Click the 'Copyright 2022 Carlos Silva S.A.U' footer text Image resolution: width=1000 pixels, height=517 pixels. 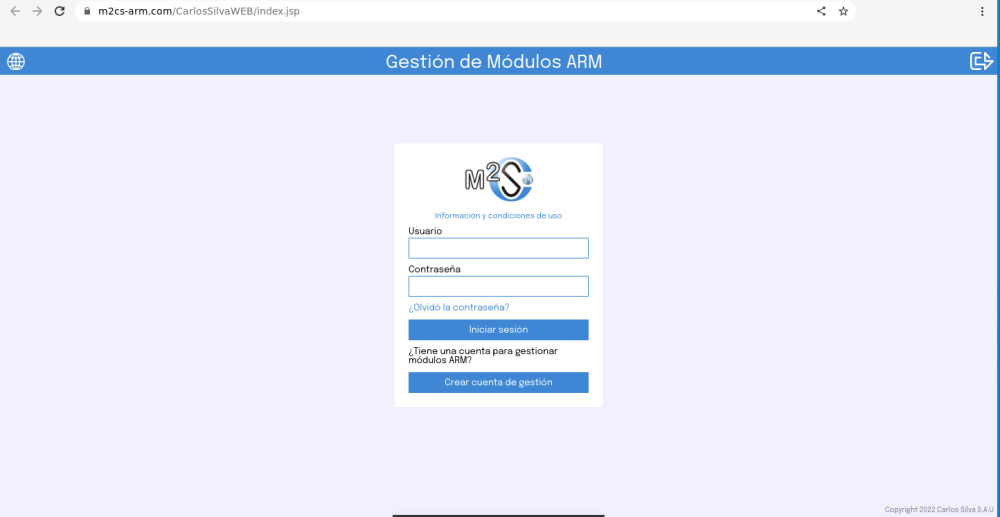click(x=941, y=510)
